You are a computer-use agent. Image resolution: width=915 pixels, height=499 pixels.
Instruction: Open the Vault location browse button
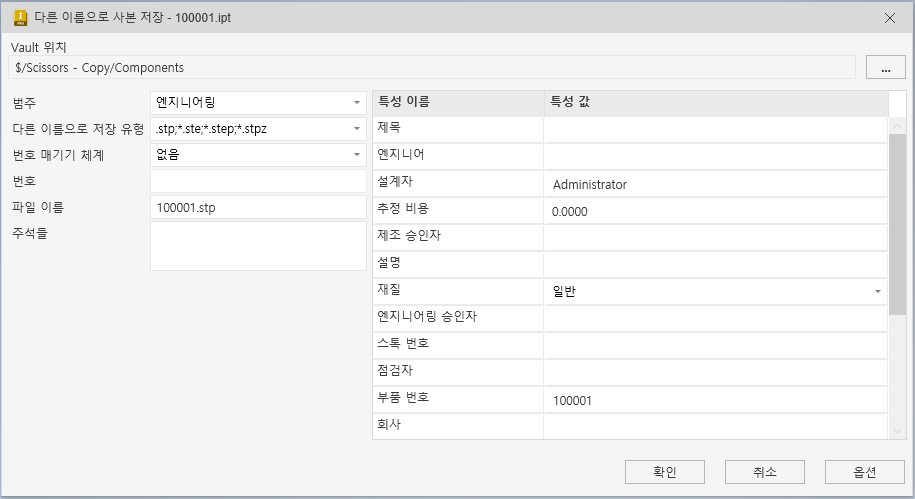tap(885, 67)
